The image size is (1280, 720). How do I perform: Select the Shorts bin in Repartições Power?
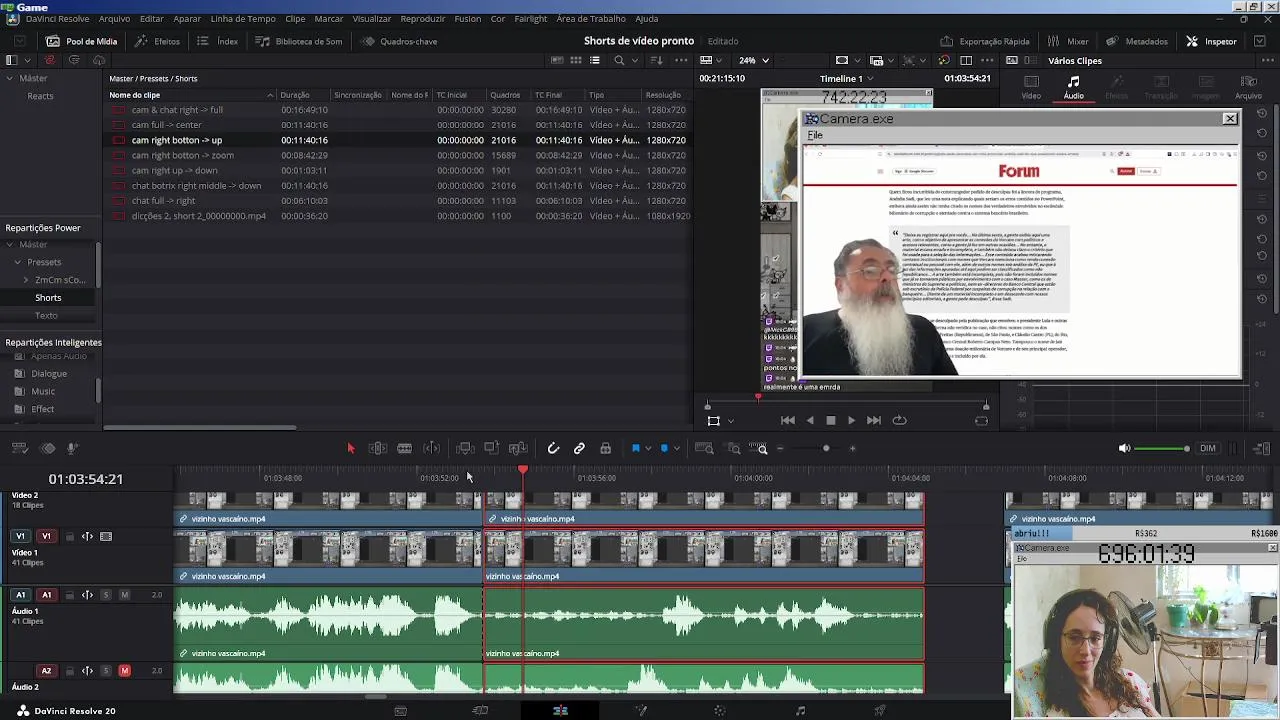(x=48, y=298)
